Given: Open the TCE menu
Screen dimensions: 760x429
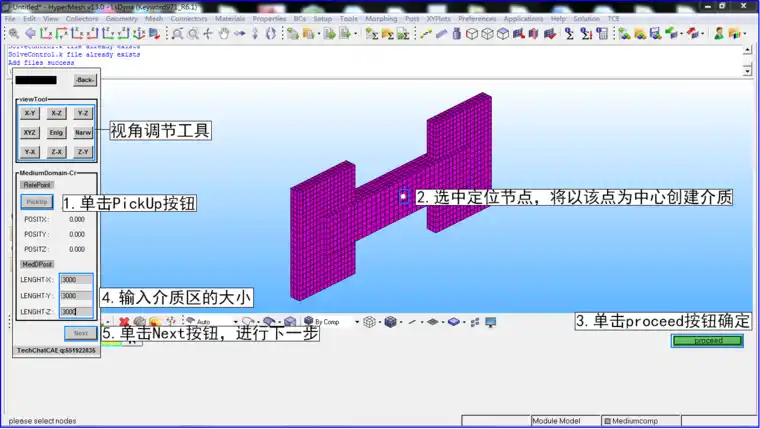Looking at the screenshot, I should point(614,18).
